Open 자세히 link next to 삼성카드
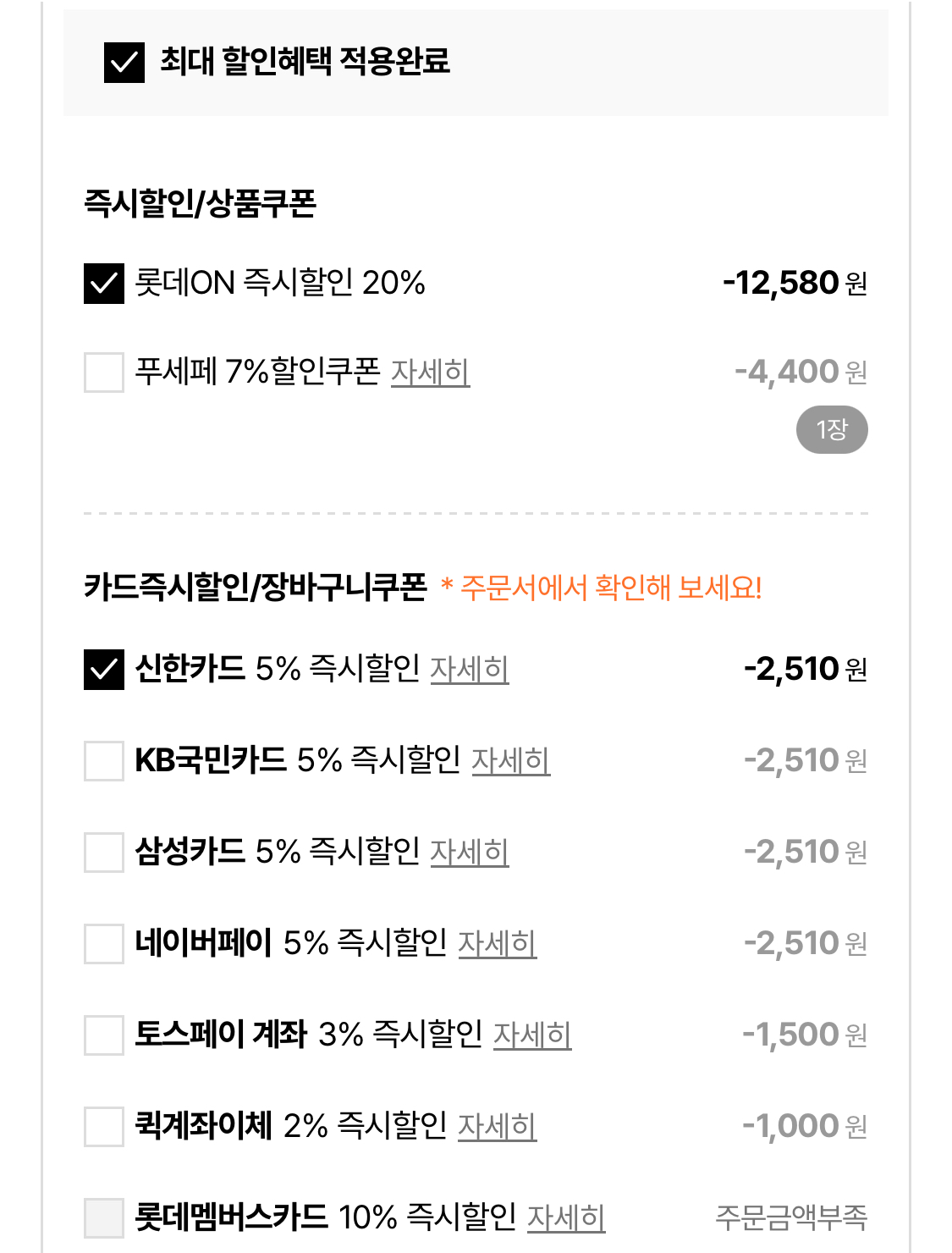The width and height of the screenshot is (952, 1253). click(470, 853)
